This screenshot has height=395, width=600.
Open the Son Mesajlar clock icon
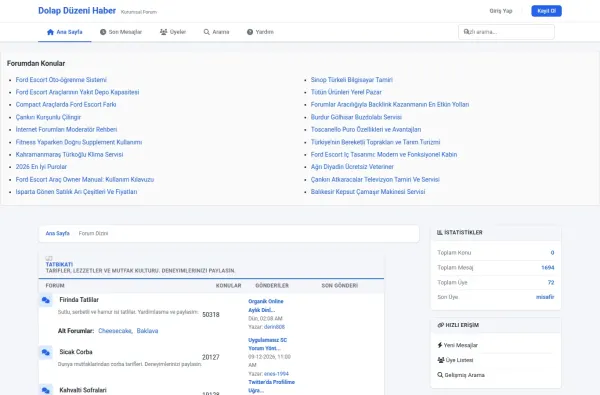pos(103,32)
